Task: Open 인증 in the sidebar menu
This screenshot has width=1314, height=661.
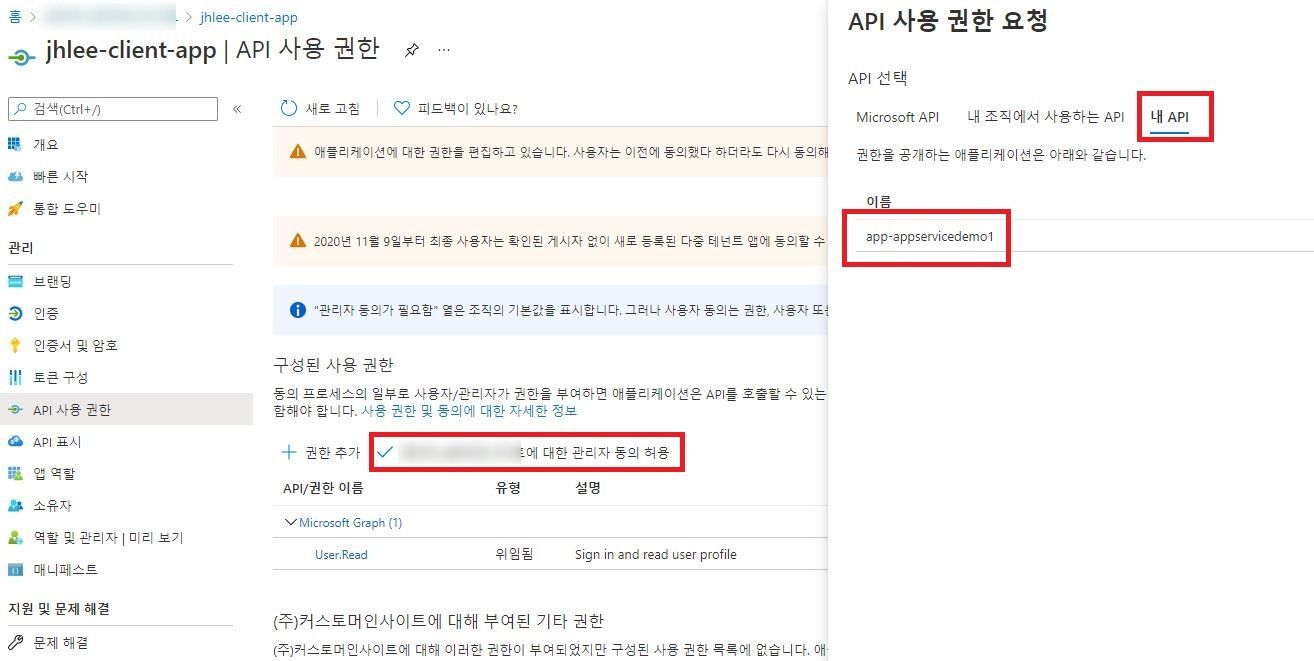Action: click(x=46, y=313)
